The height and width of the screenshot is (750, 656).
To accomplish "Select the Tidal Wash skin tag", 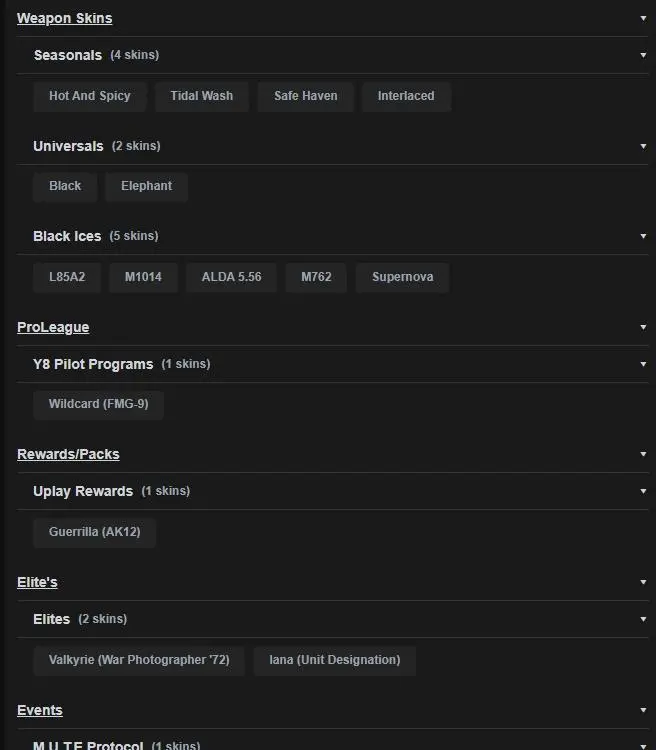I will (x=201, y=96).
